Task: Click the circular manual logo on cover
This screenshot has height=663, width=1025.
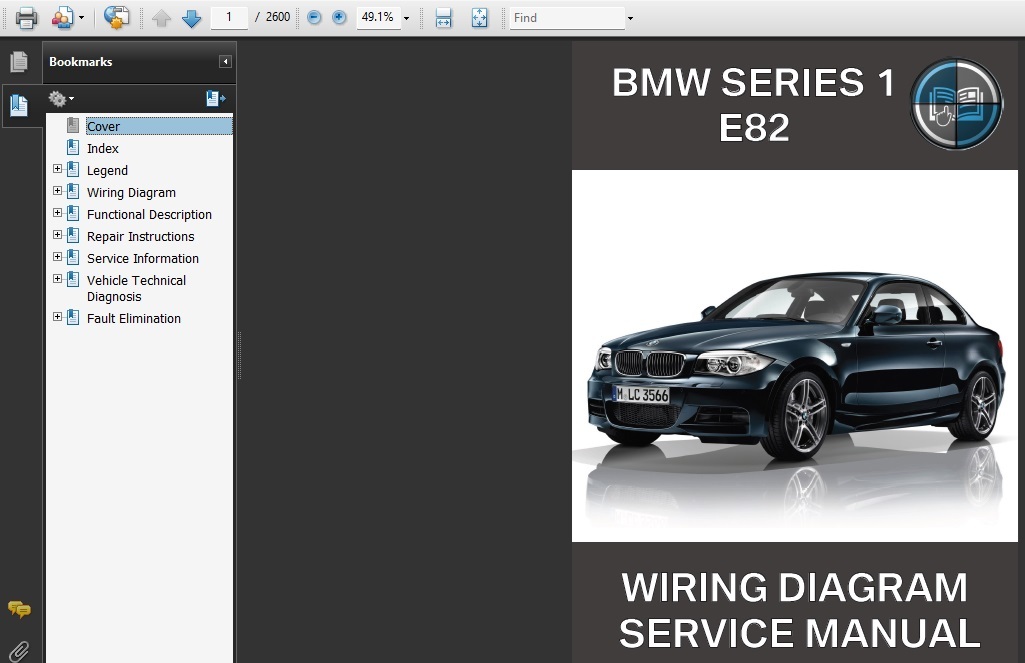Action: (956, 104)
